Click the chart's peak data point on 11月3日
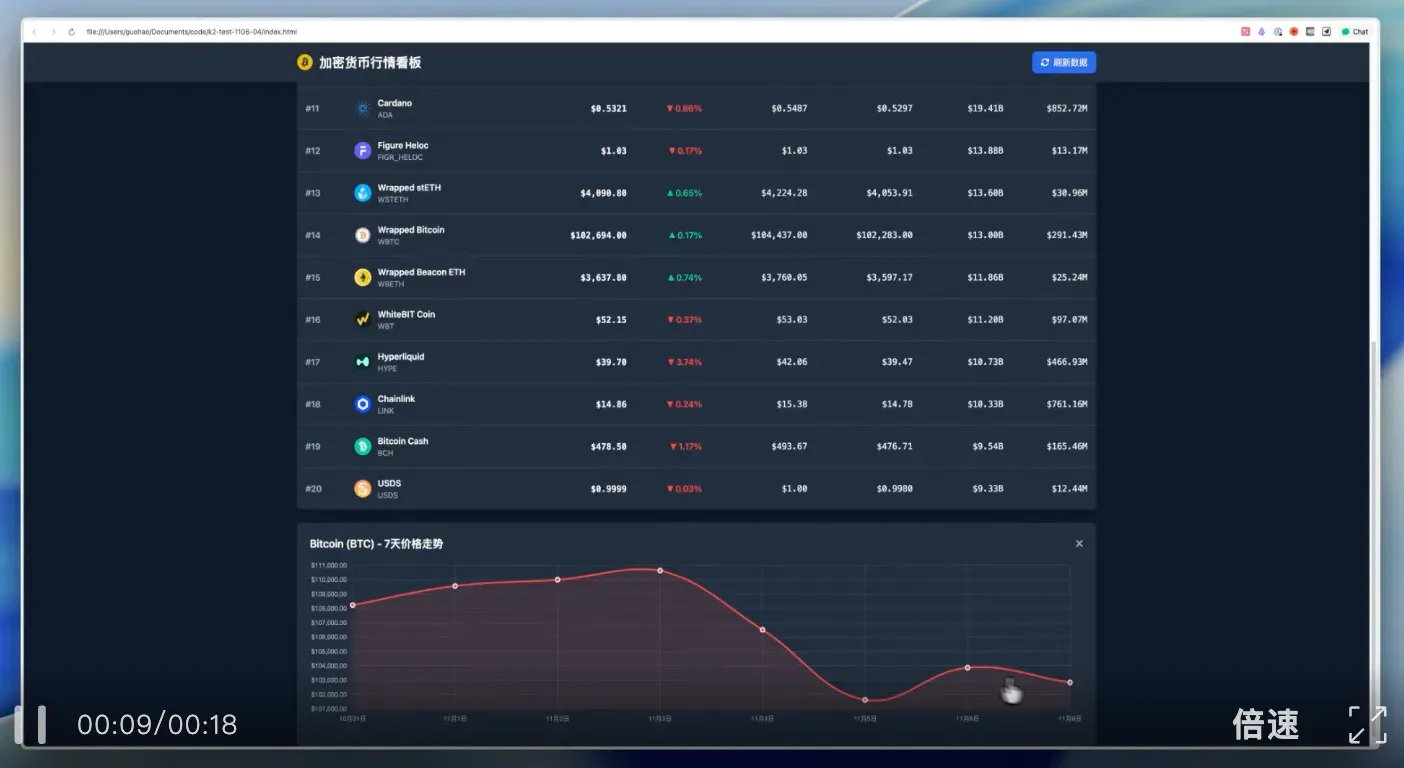The width and height of the screenshot is (1404, 768). coord(660,570)
